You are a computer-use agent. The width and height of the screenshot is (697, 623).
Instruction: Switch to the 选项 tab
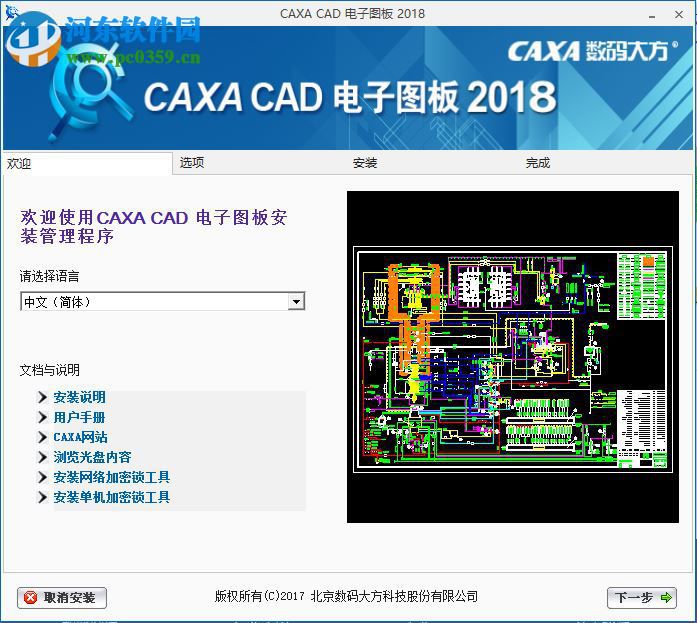(x=192, y=163)
